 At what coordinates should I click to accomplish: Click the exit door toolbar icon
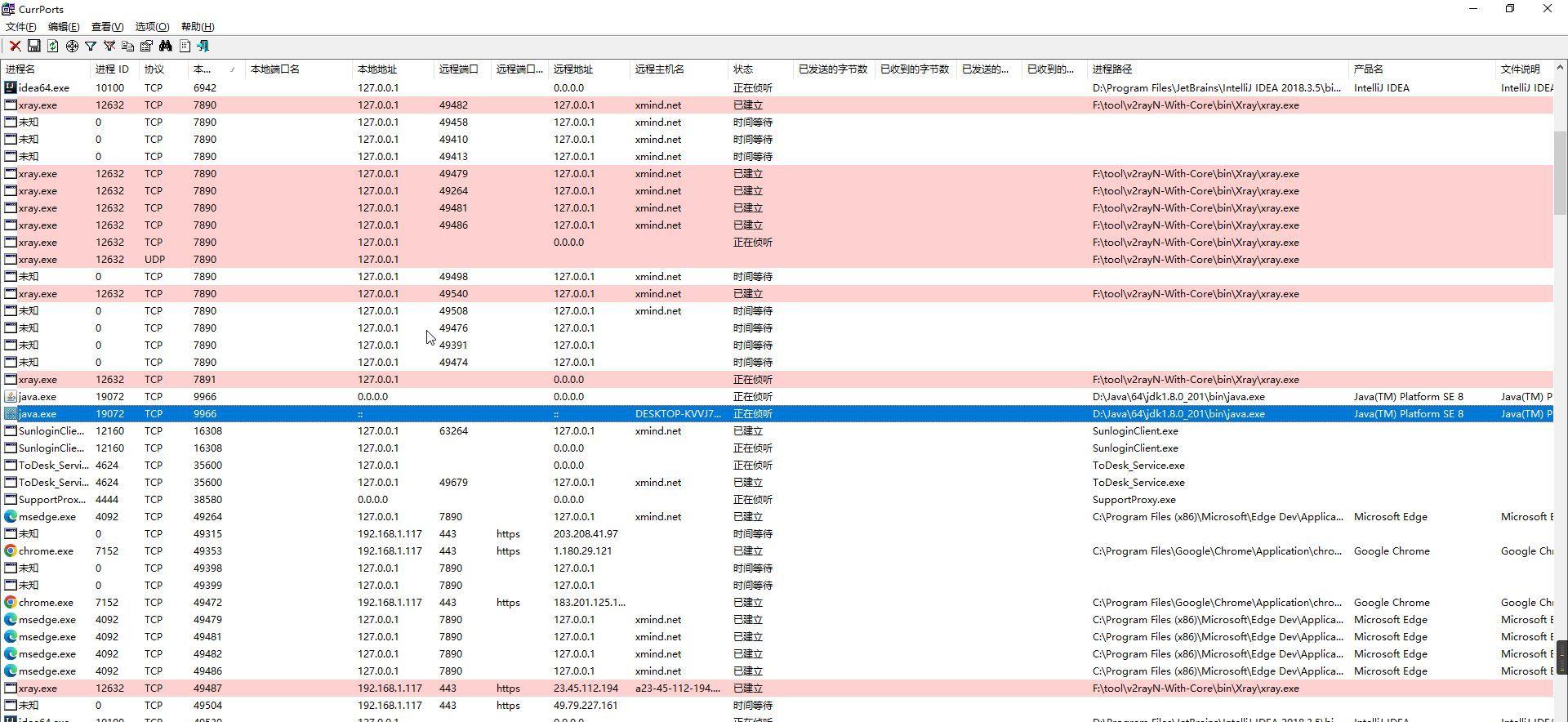[x=203, y=47]
